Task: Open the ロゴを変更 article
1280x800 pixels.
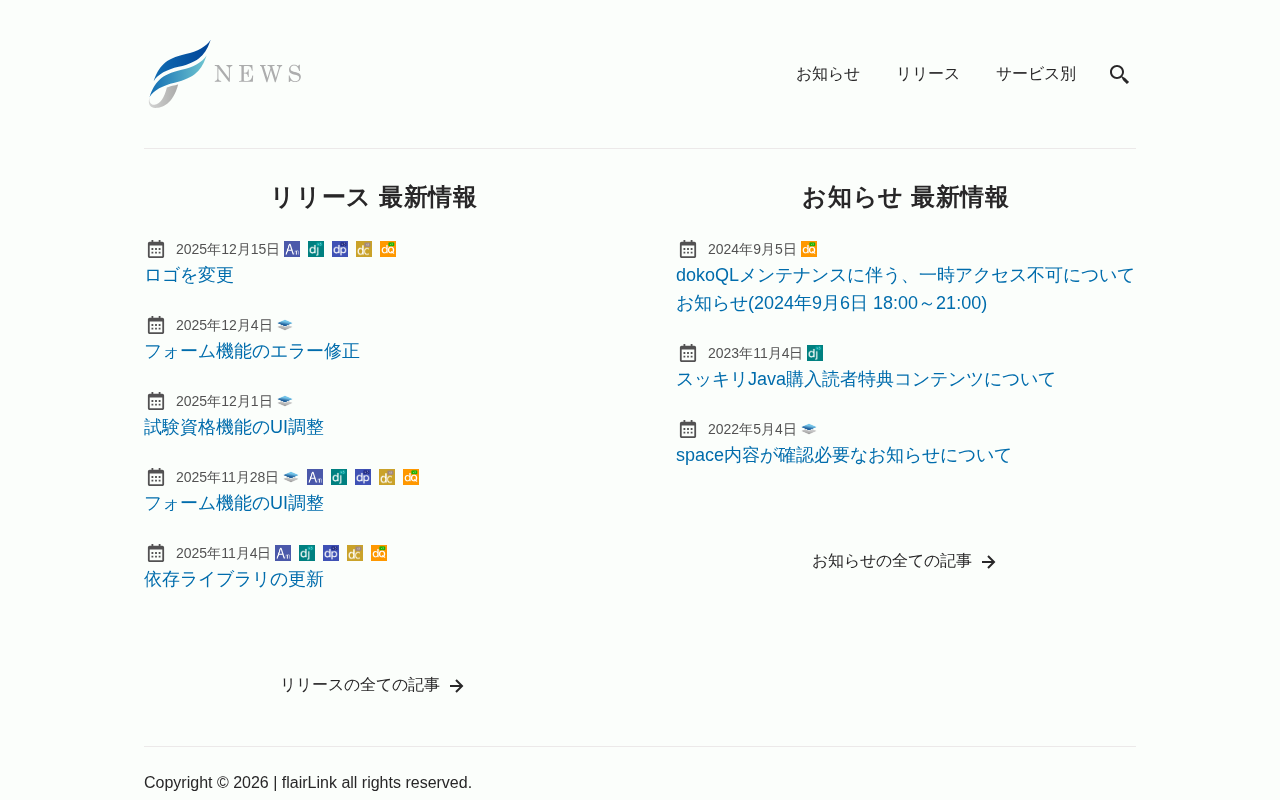Action: [x=189, y=275]
